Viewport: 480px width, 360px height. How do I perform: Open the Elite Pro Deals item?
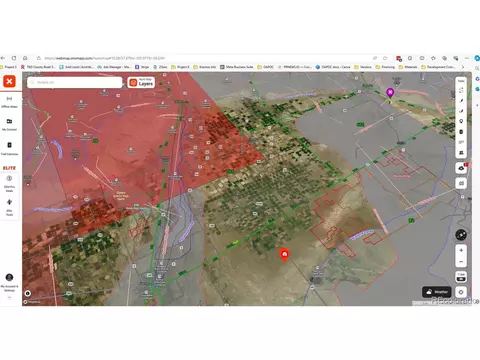tap(9, 183)
